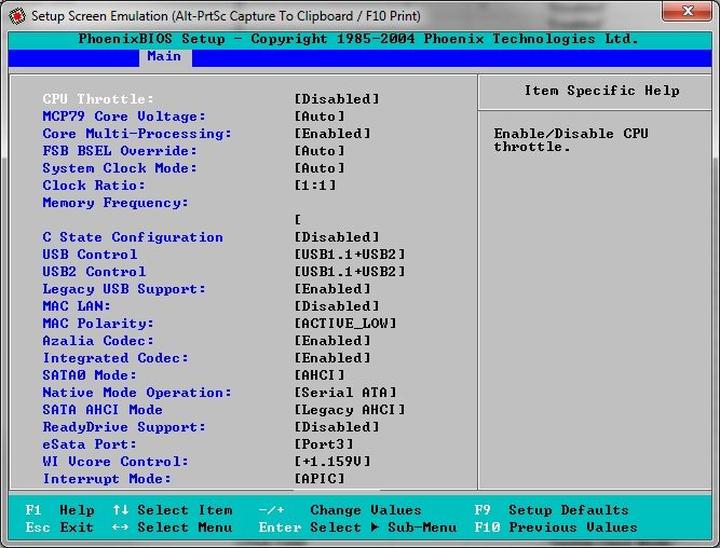Click the Memory Frequency label
This screenshot has width=720, height=548.
tap(115, 203)
